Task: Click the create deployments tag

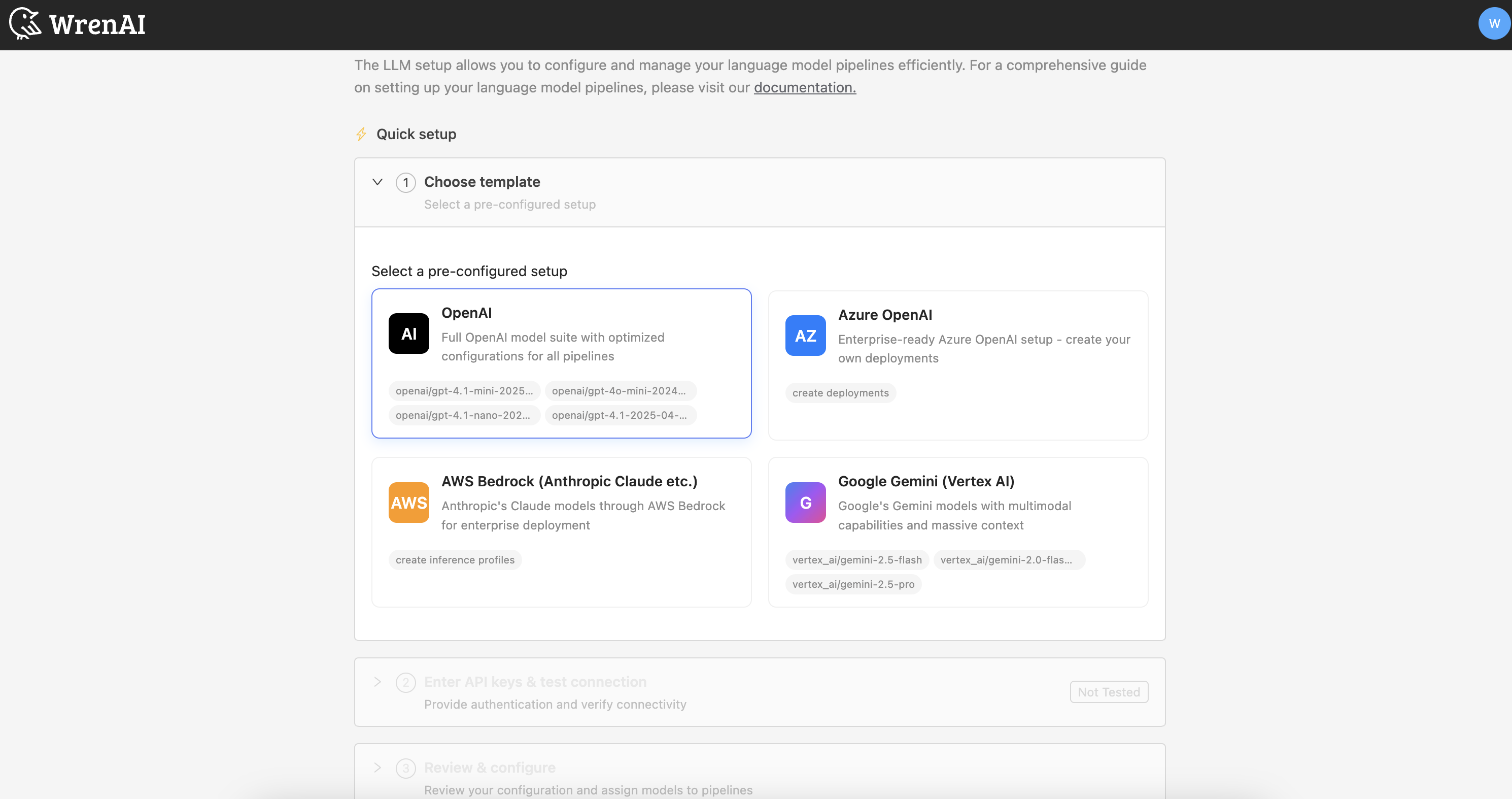Action: (x=841, y=393)
